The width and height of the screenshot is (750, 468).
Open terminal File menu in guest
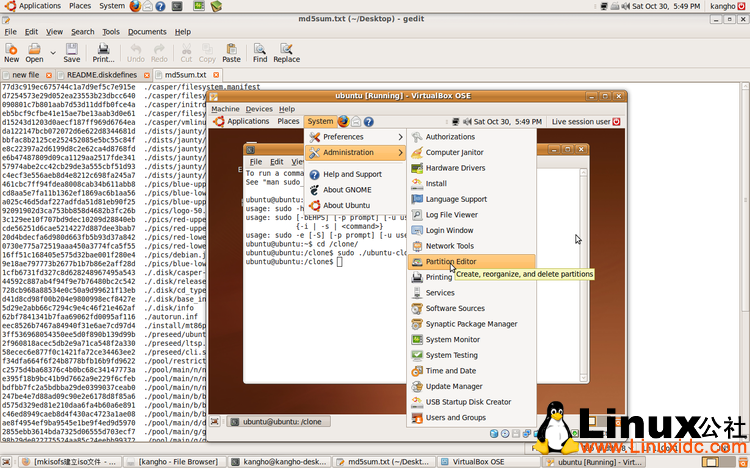pyautogui.click(x=256, y=162)
